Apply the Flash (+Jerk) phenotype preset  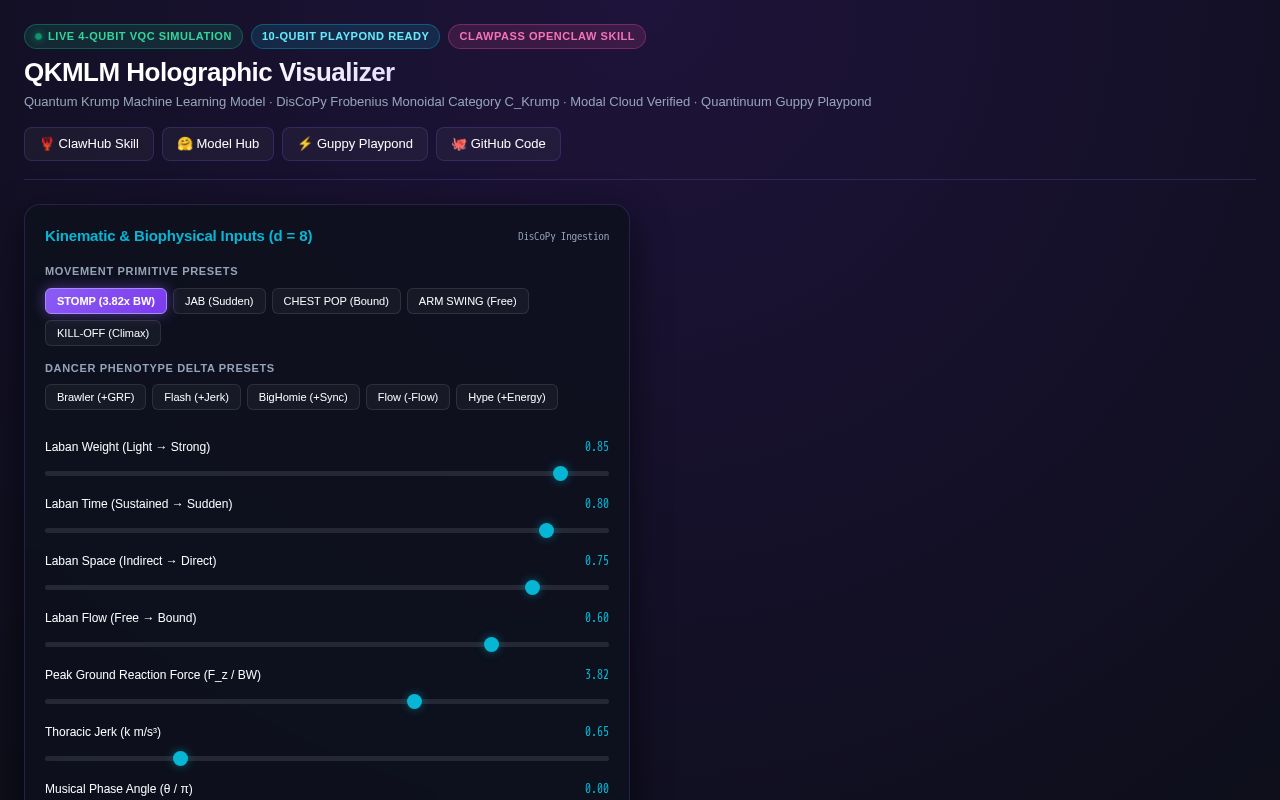[196, 397]
